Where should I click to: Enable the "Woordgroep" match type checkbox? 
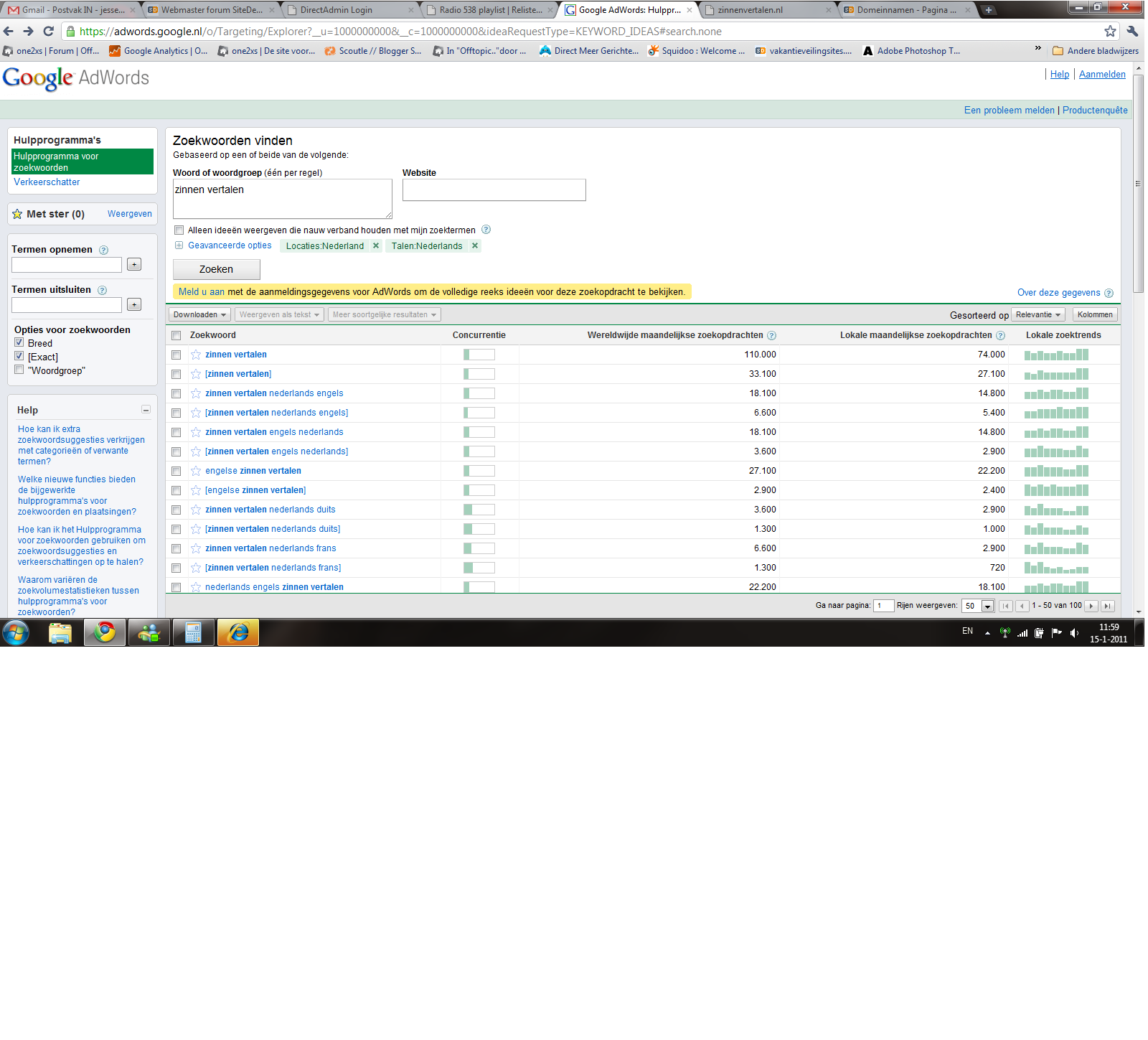pyautogui.click(x=19, y=370)
